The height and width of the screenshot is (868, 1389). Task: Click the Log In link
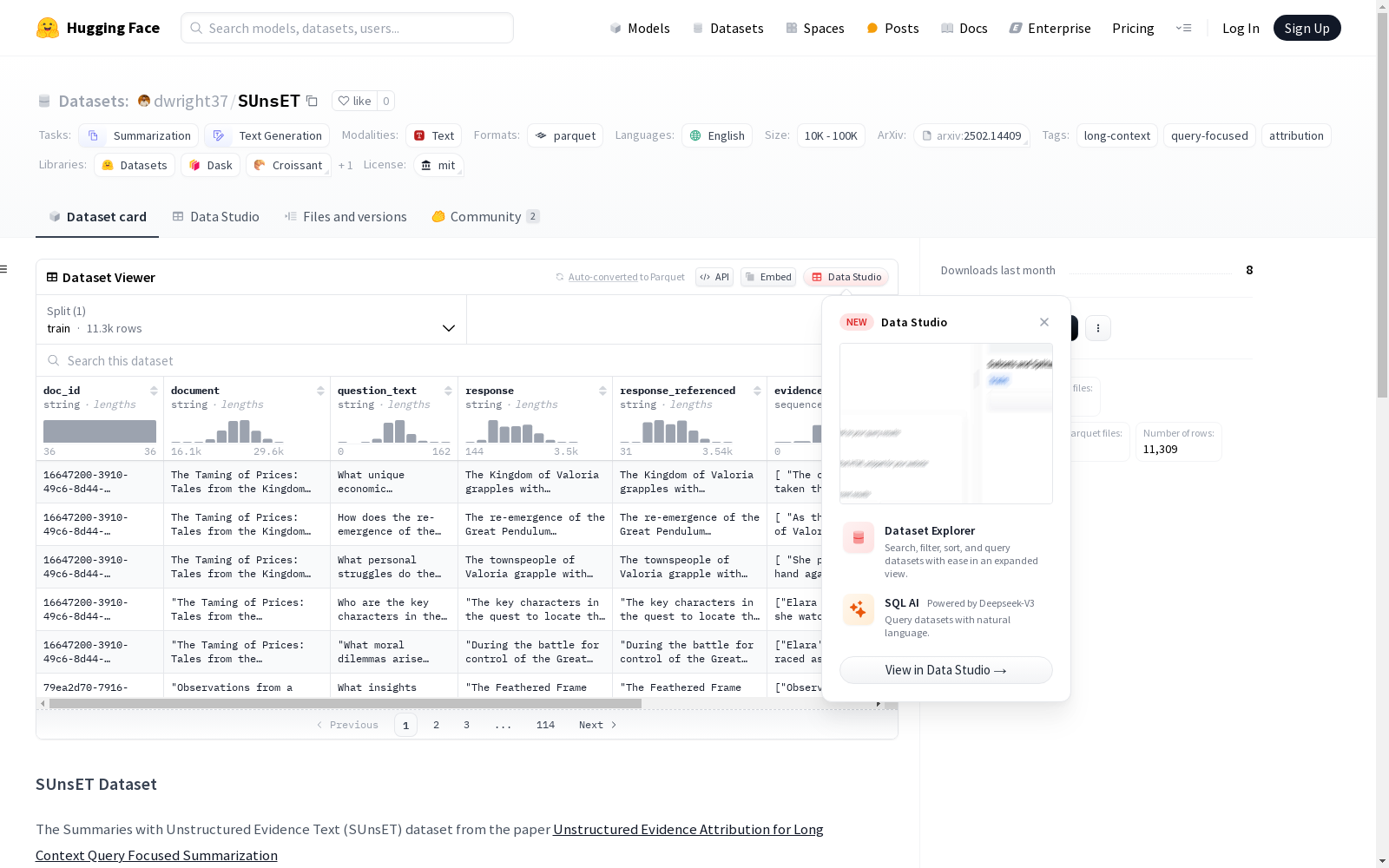(1241, 28)
